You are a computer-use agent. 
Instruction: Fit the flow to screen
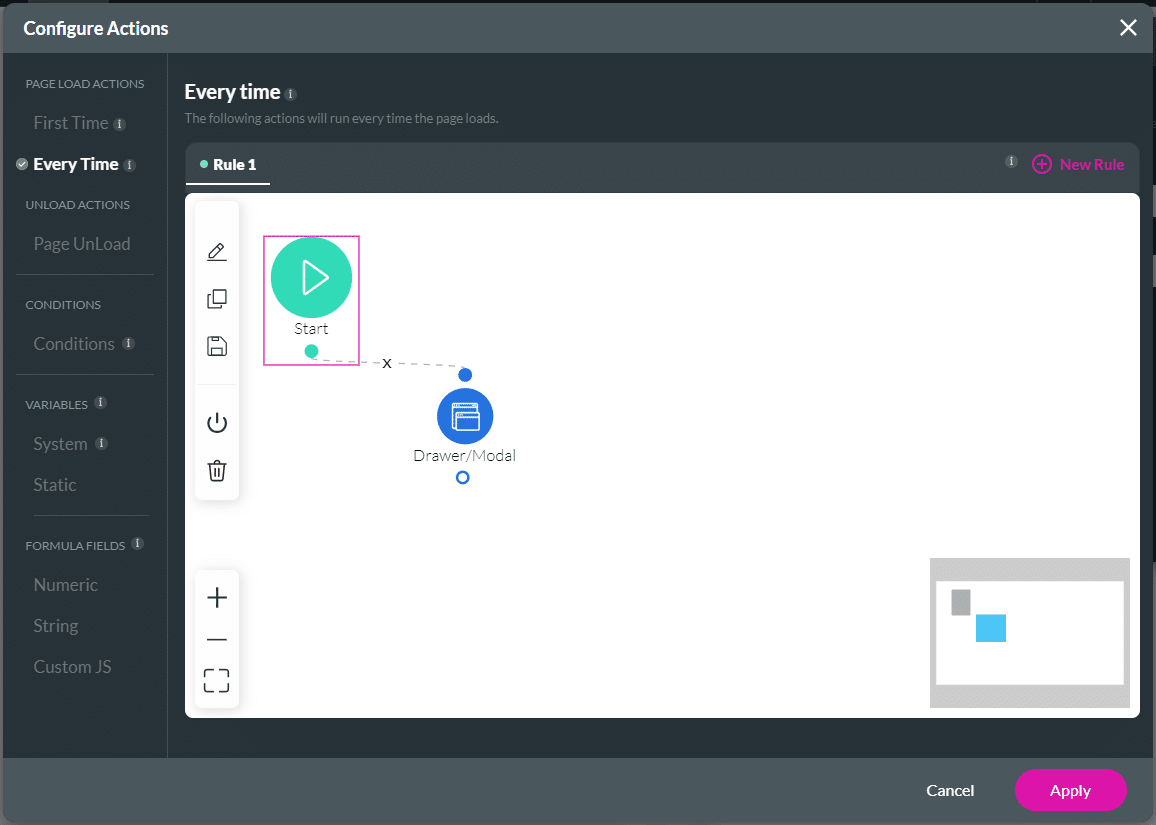click(216, 680)
